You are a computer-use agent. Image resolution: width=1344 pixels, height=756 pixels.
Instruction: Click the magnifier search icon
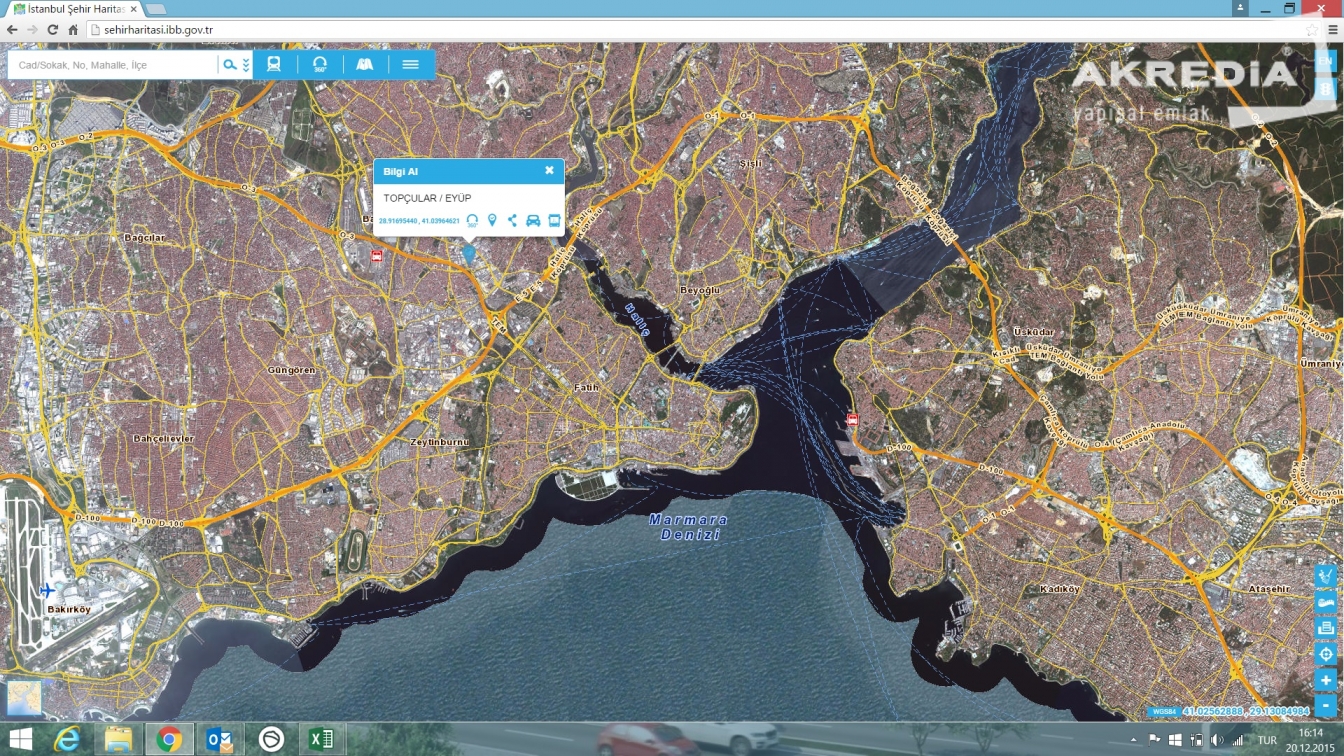click(230, 65)
